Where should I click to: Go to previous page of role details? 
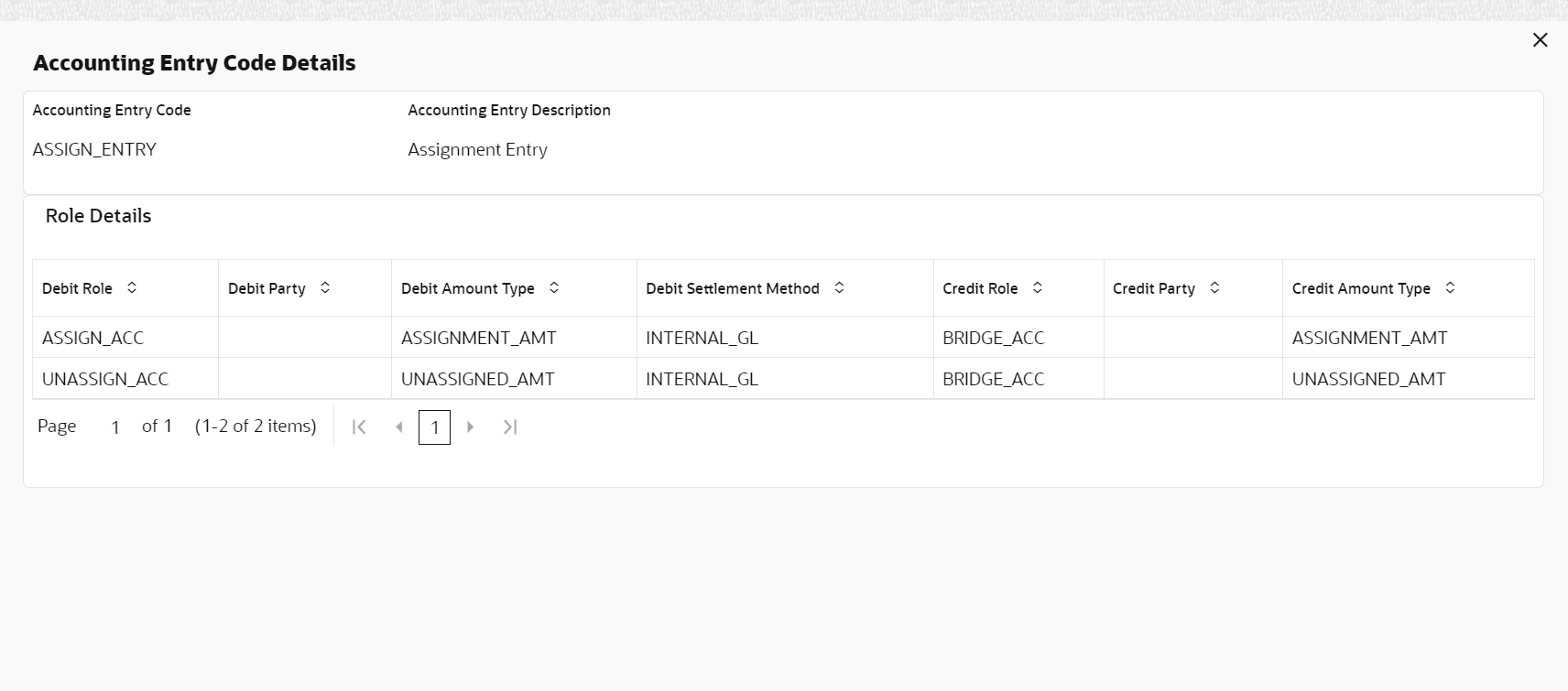point(398,426)
